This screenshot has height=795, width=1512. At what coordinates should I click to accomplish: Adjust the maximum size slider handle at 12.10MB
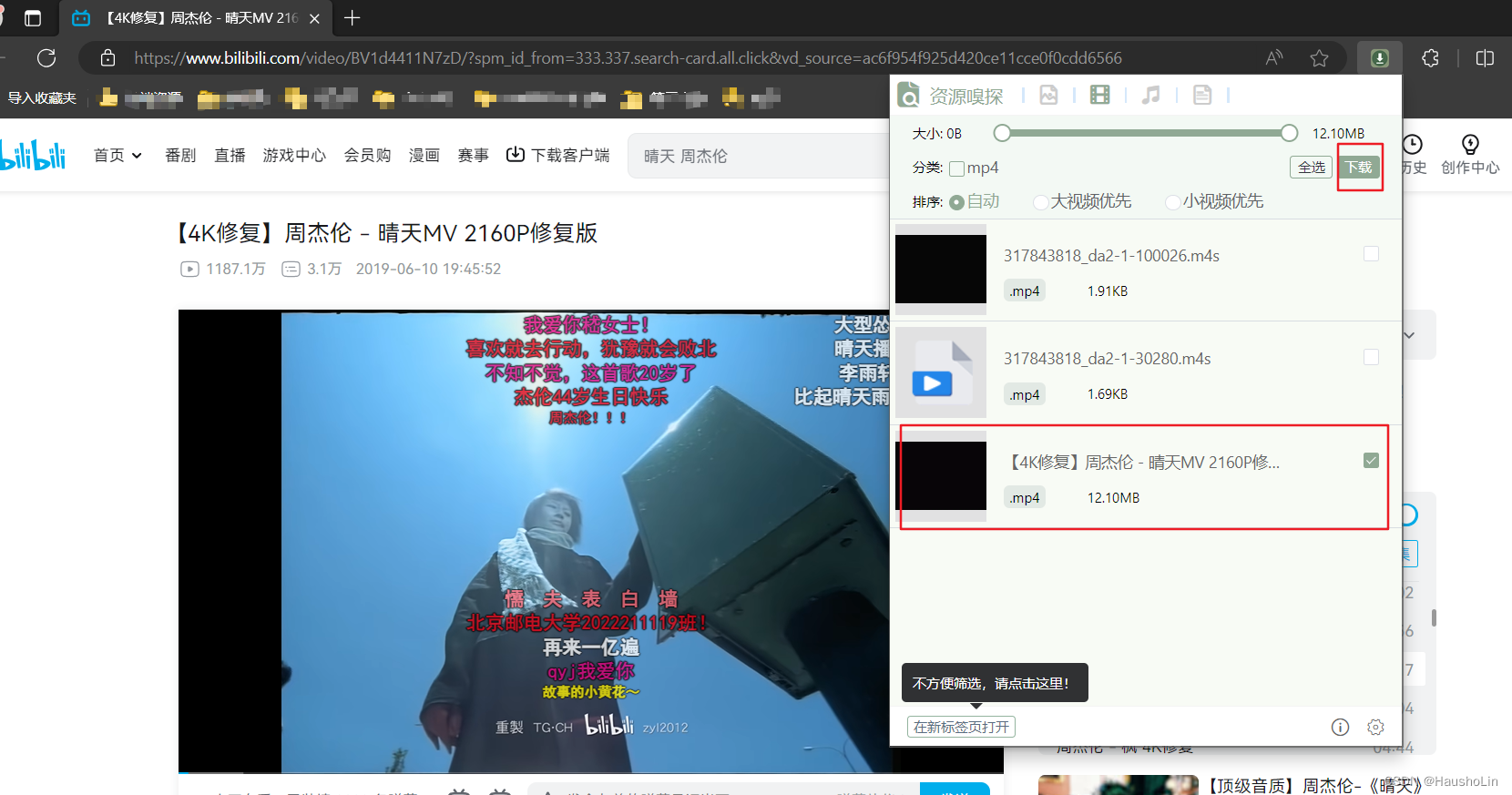(1289, 134)
